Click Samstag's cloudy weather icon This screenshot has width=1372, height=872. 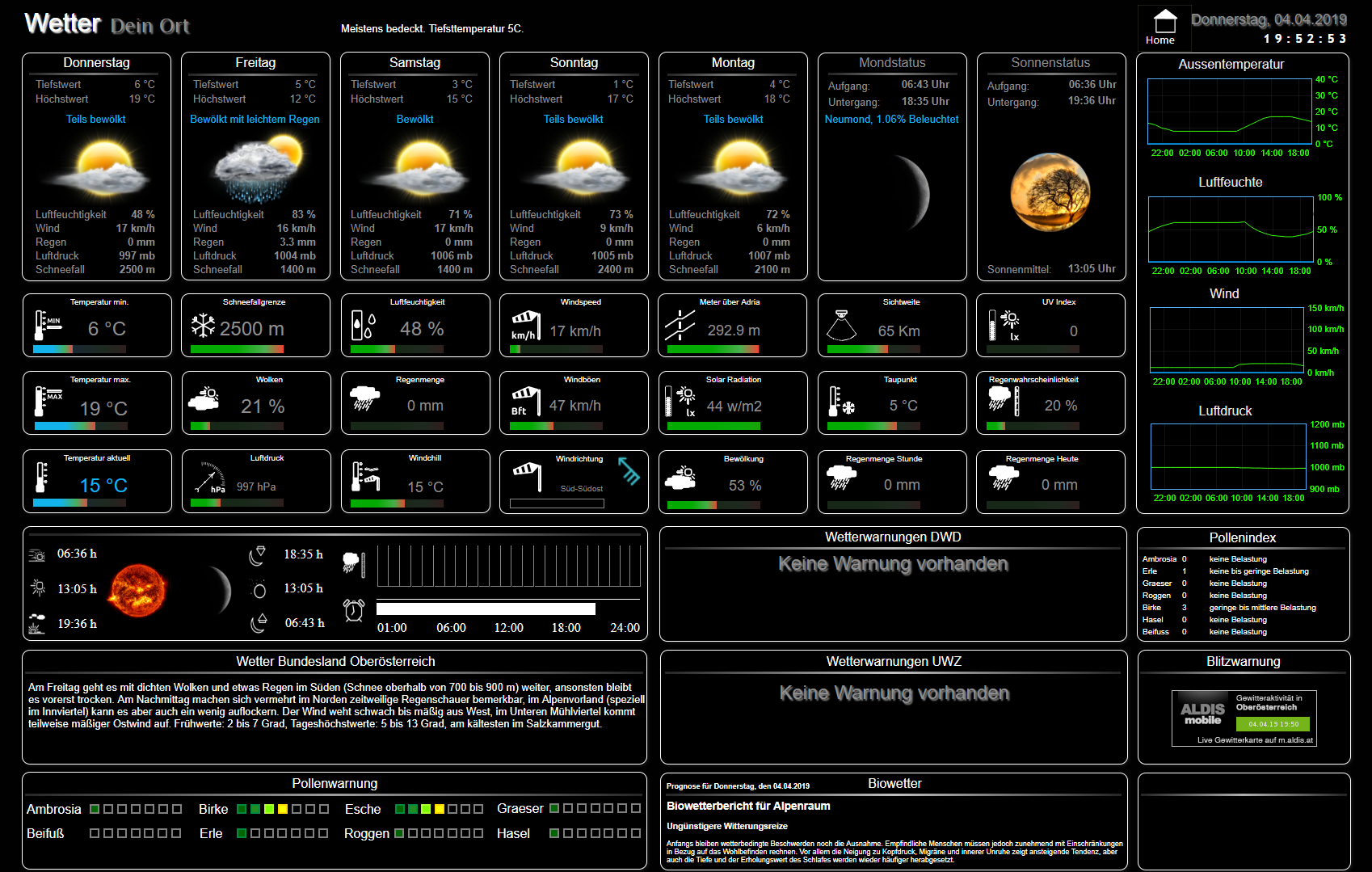(415, 168)
